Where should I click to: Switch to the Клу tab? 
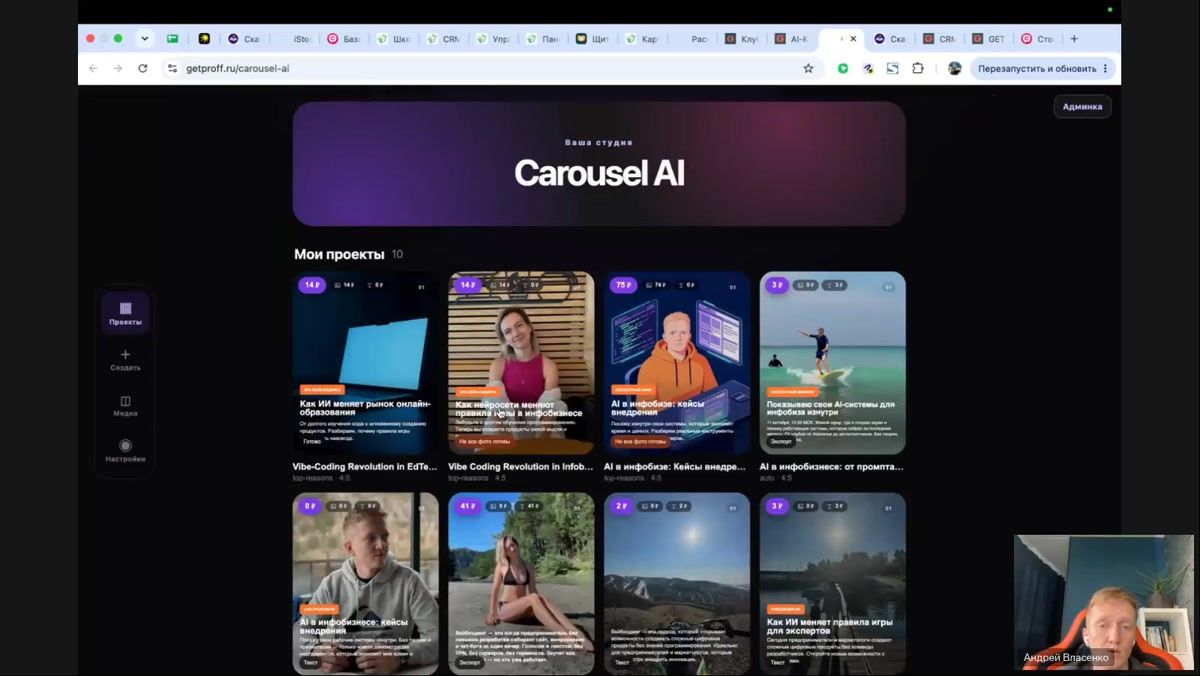(743, 39)
